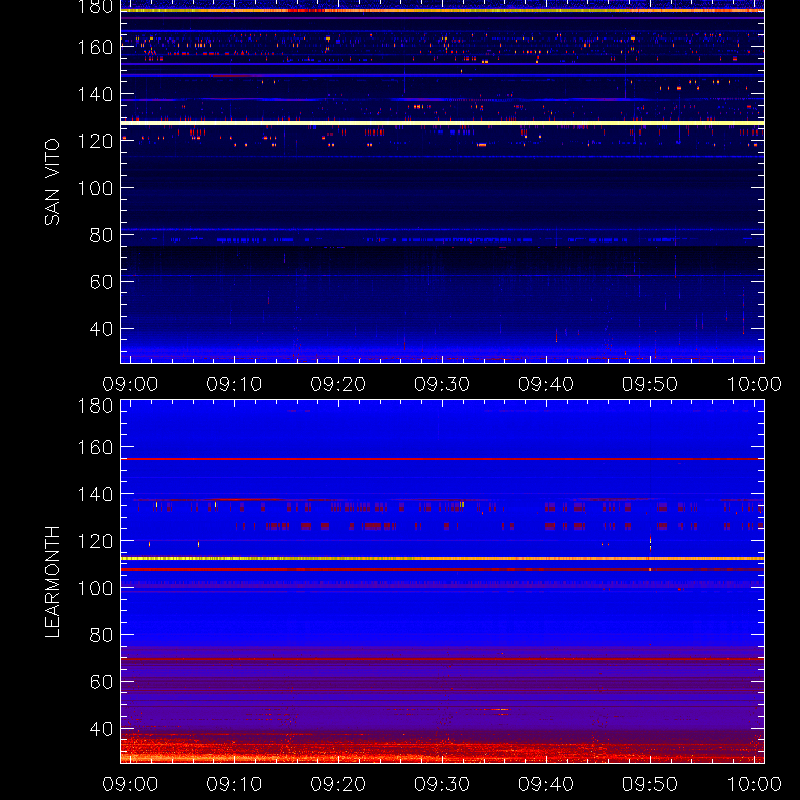Select the 09:00 label under San Vito plot
This screenshot has width=800, height=800.
tap(130, 384)
